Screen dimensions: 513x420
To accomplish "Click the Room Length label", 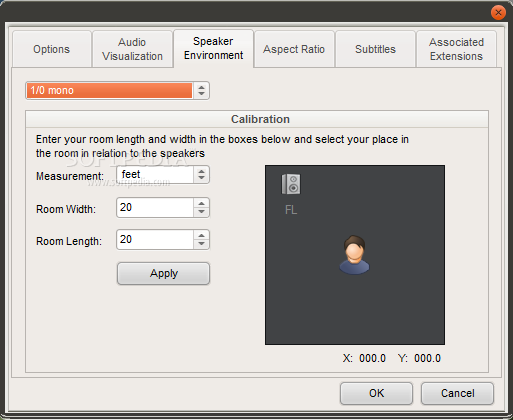I will click(x=69, y=241).
